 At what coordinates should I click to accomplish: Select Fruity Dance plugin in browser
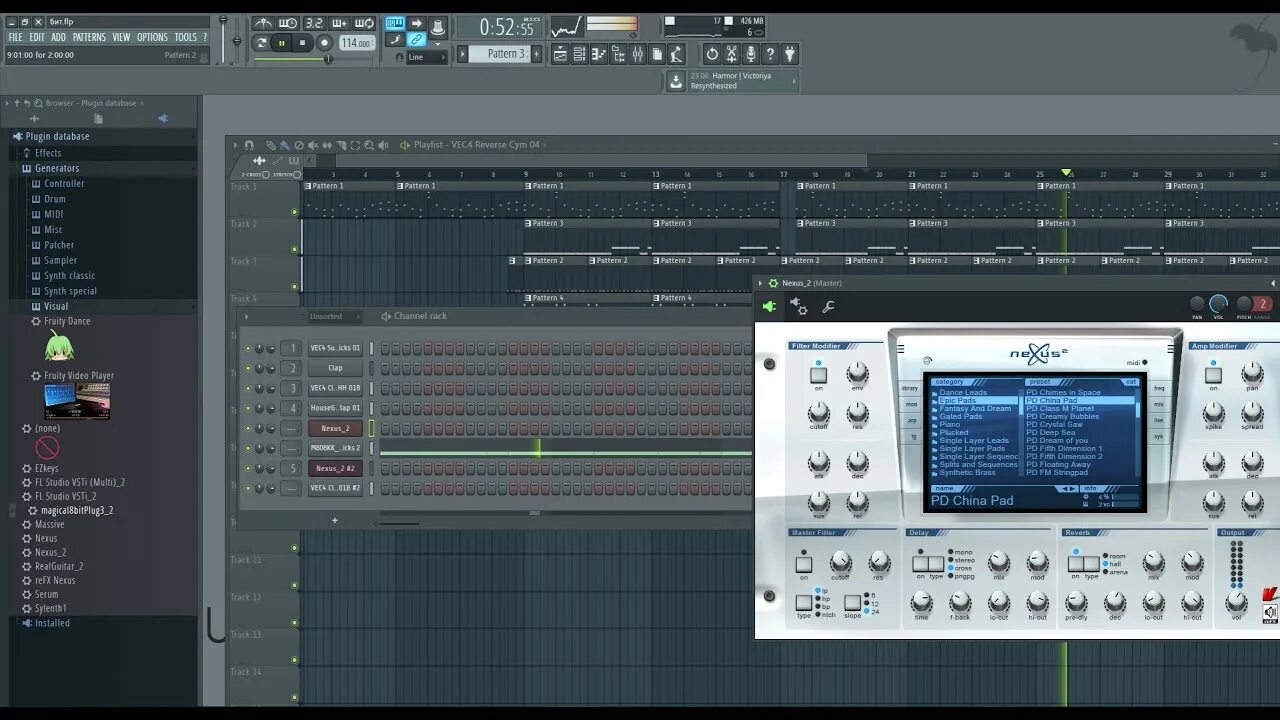[67, 321]
